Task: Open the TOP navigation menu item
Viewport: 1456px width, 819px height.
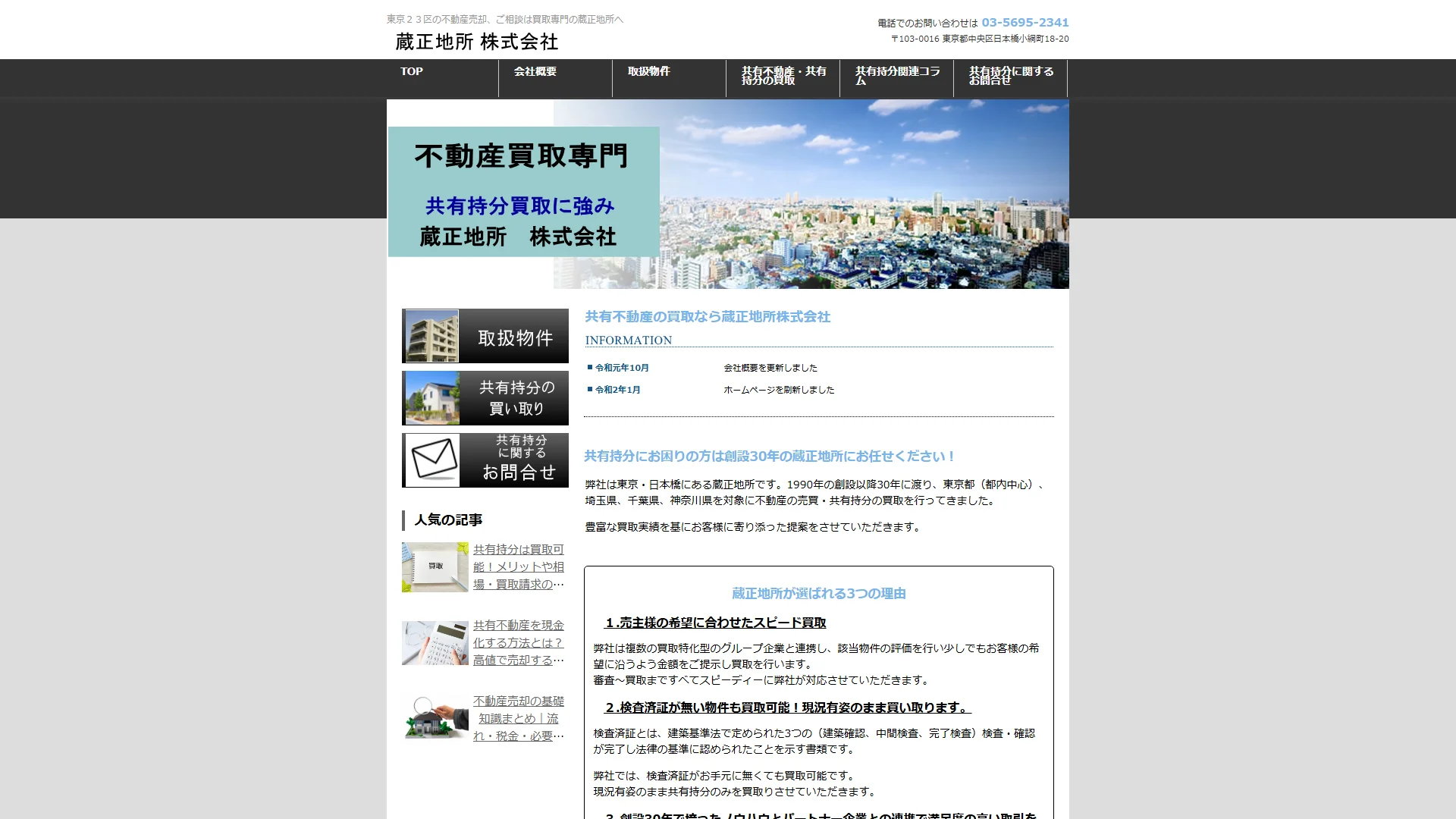Action: [x=442, y=78]
